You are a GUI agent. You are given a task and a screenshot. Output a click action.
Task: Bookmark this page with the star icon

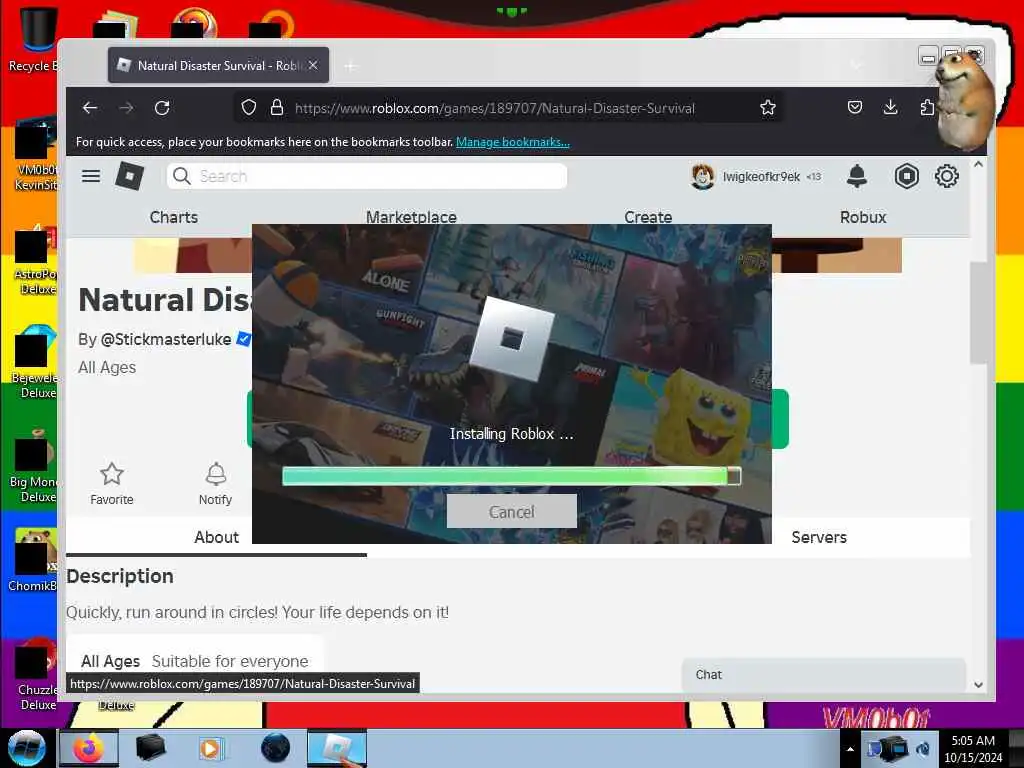click(x=768, y=107)
